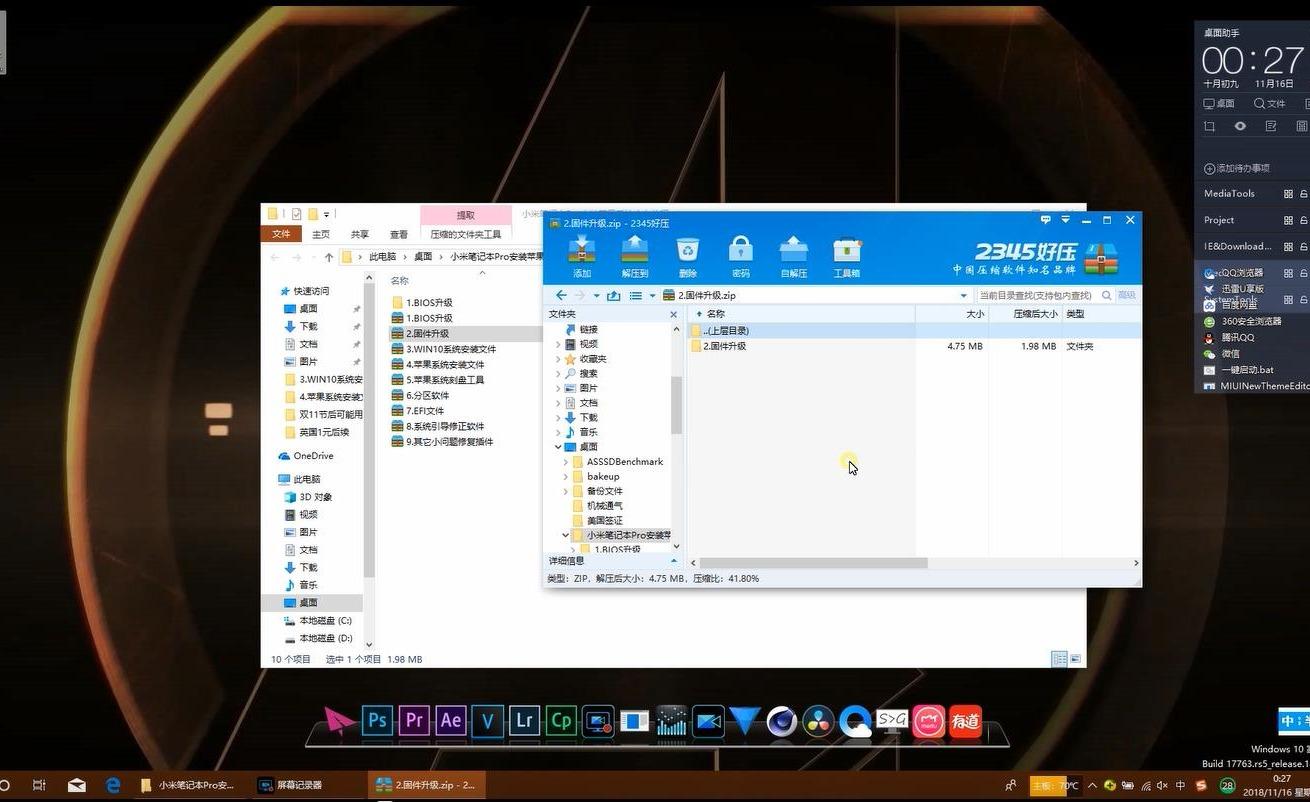1310x802 pixels.
Task: Expand the 收藏夹 tree node
Action: coord(558,359)
